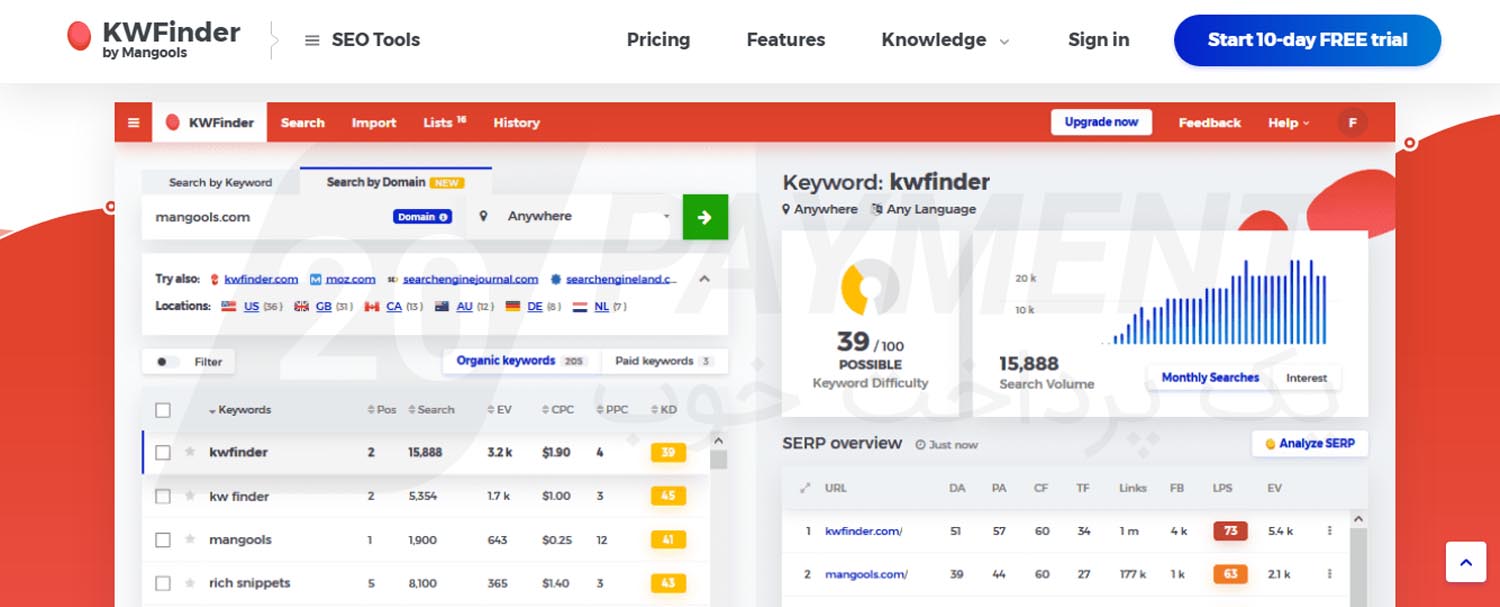Star the rich snippets keyword row
Viewport: 1500px width, 607px height.
click(190, 583)
